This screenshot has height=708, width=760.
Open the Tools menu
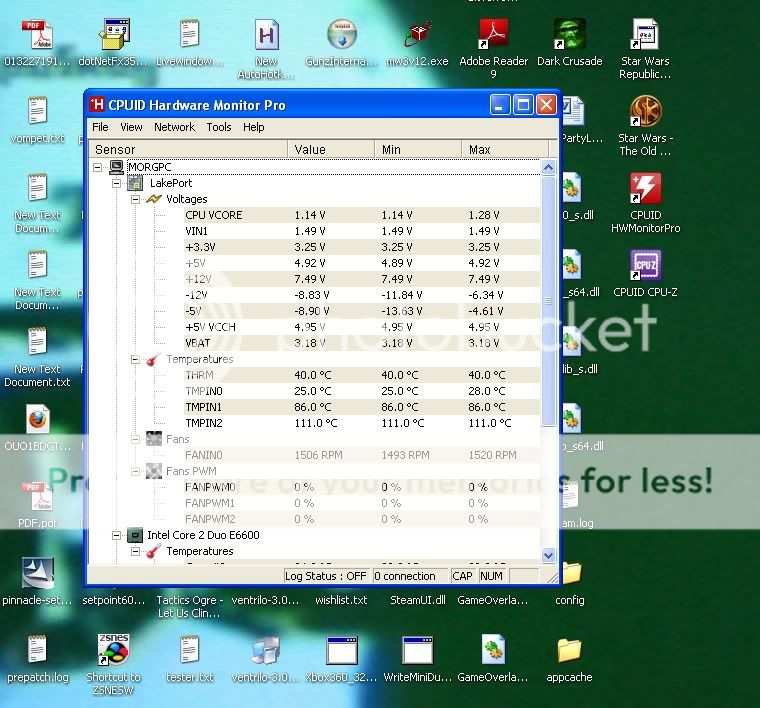coord(218,127)
